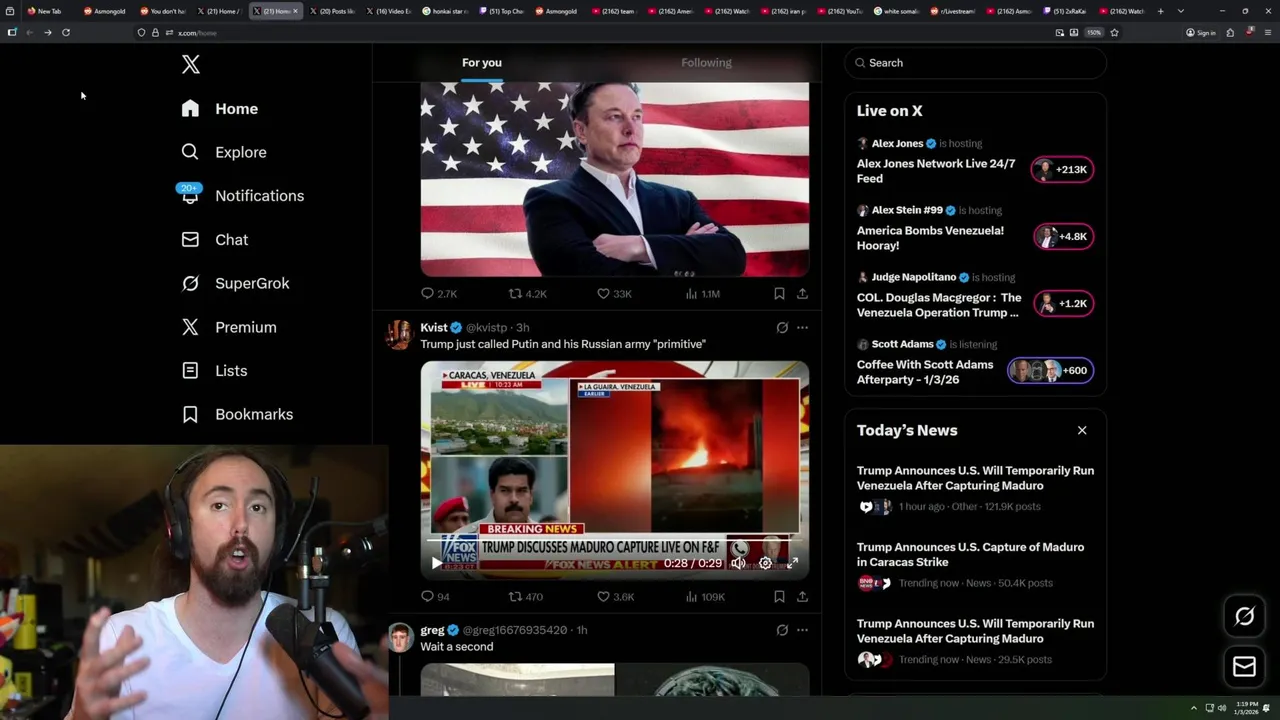Join COL. Douglas Macgregor live
1280x720 pixels.
pyautogui.click(x=975, y=295)
